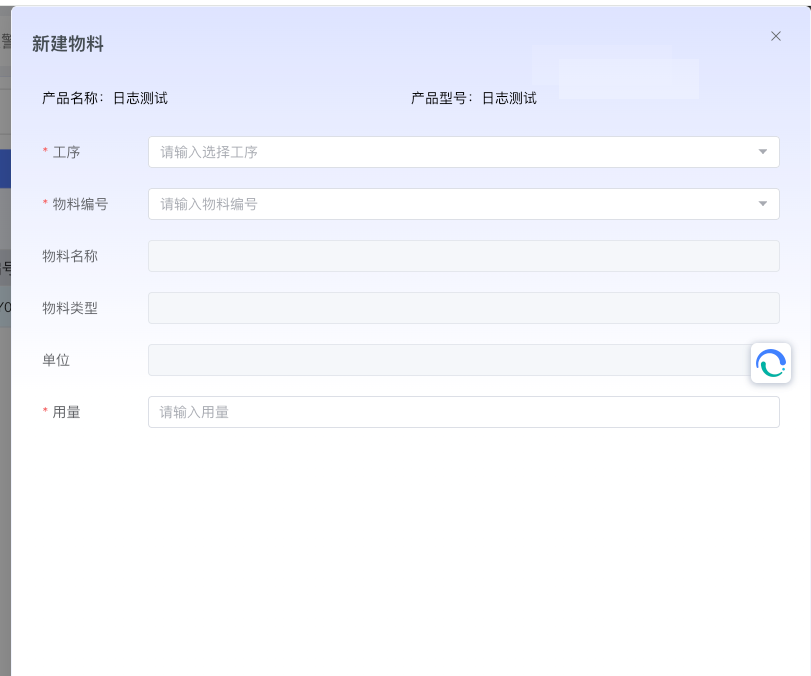Click the 单位 field label
This screenshot has height=676, width=811.
56,360
